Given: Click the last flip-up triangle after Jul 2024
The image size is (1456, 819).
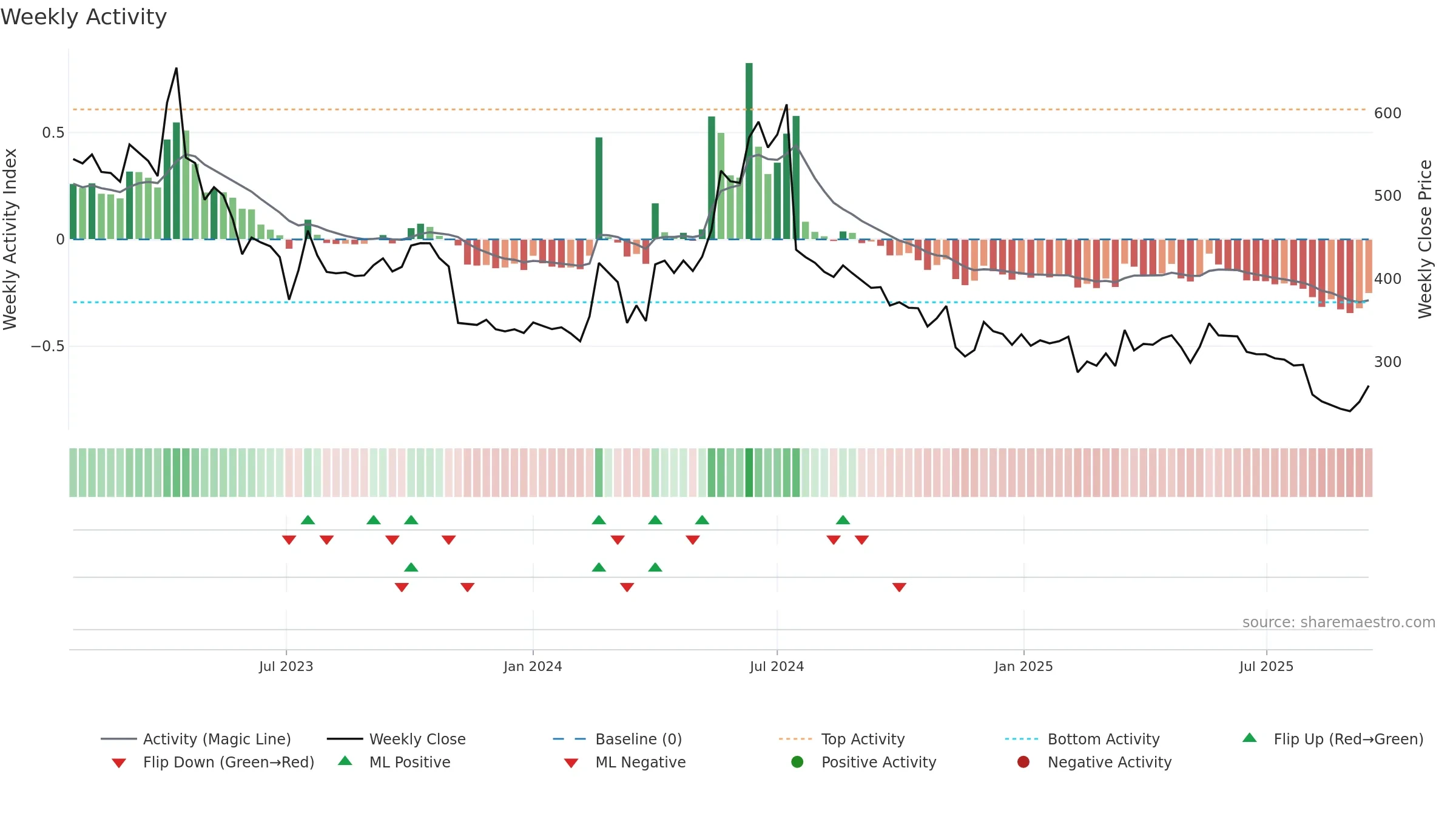Looking at the screenshot, I should click(843, 520).
